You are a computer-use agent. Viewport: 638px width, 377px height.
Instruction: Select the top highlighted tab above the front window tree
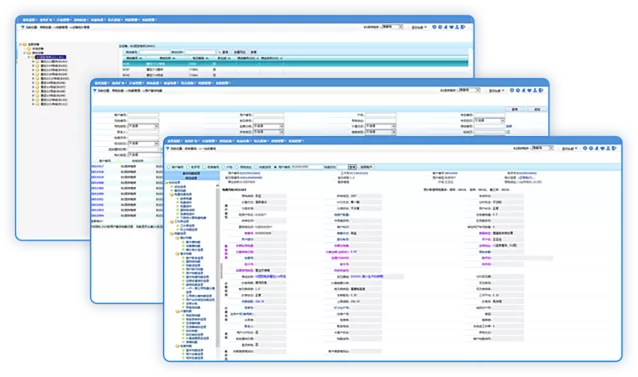(191, 173)
